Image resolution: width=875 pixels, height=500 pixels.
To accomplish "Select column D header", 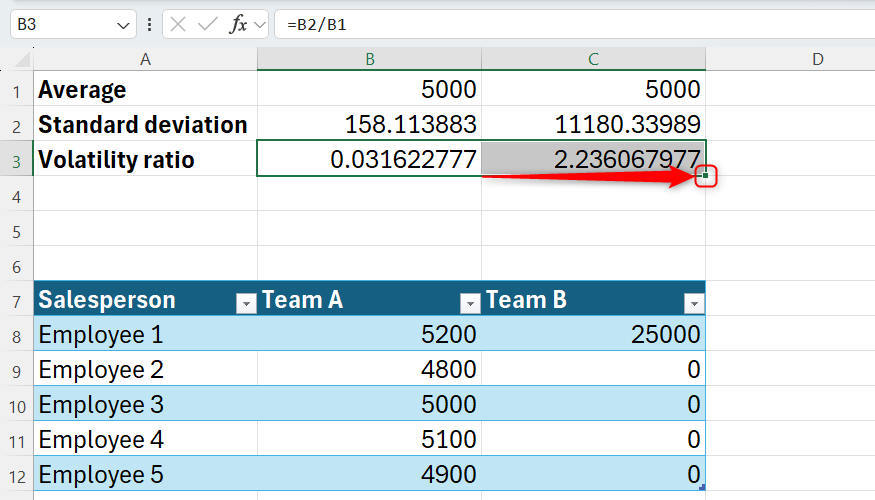I will point(817,59).
